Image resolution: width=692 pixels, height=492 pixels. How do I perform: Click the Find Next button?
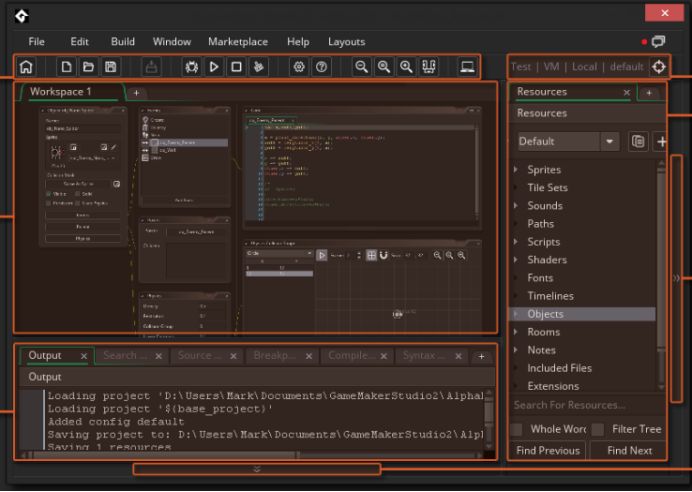pyautogui.click(x=628, y=451)
